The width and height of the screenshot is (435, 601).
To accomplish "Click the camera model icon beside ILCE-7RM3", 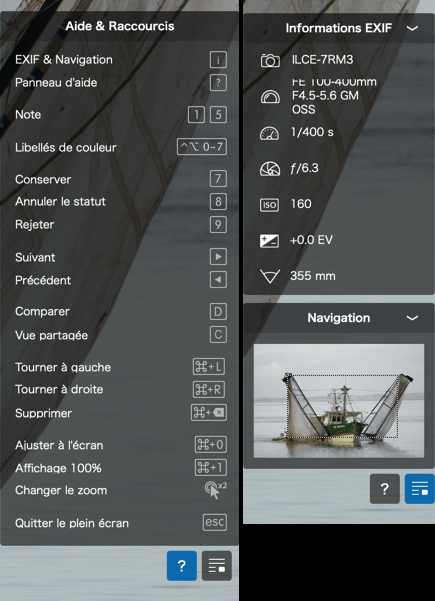I will [x=270, y=61].
